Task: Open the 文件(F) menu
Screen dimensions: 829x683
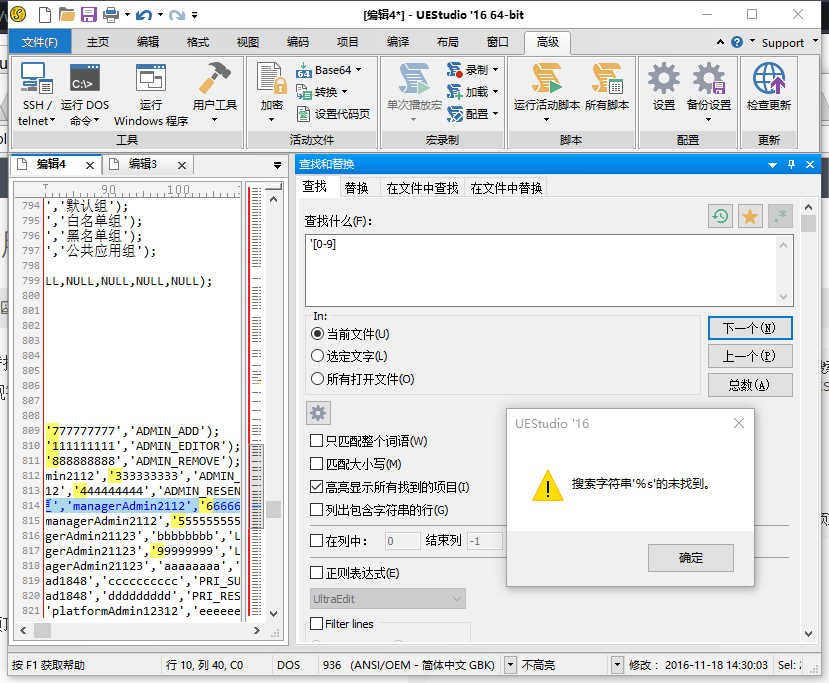Action: click(40, 42)
